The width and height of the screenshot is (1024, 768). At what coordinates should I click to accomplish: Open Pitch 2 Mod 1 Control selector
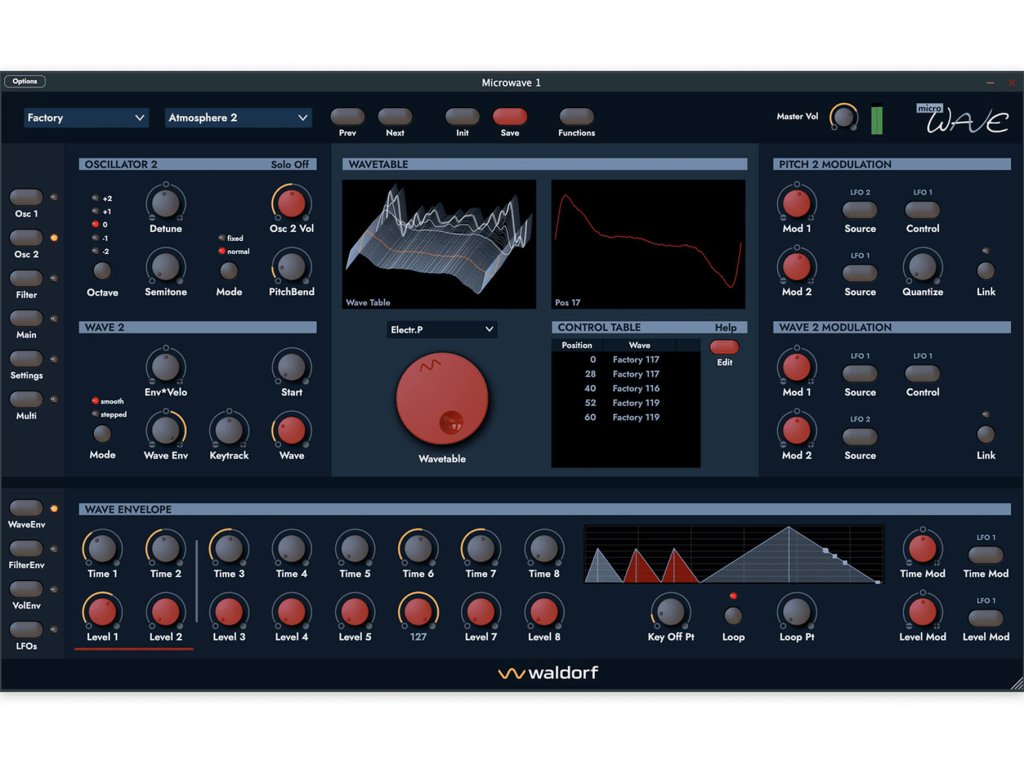coord(922,210)
